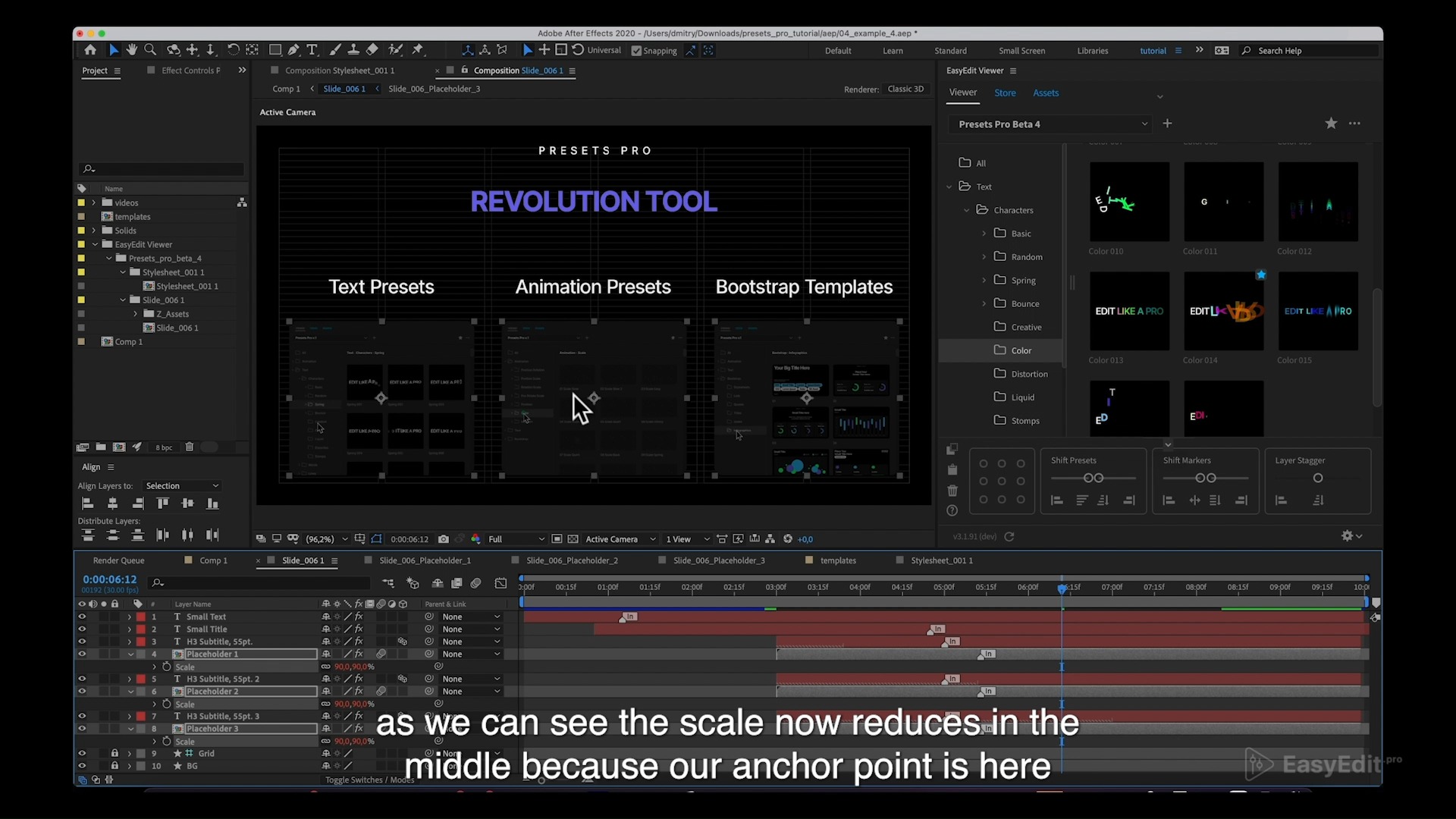Image resolution: width=1456 pixels, height=819 pixels.
Task: Click EasyEdit trash delete icon
Action: click(952, 491)
